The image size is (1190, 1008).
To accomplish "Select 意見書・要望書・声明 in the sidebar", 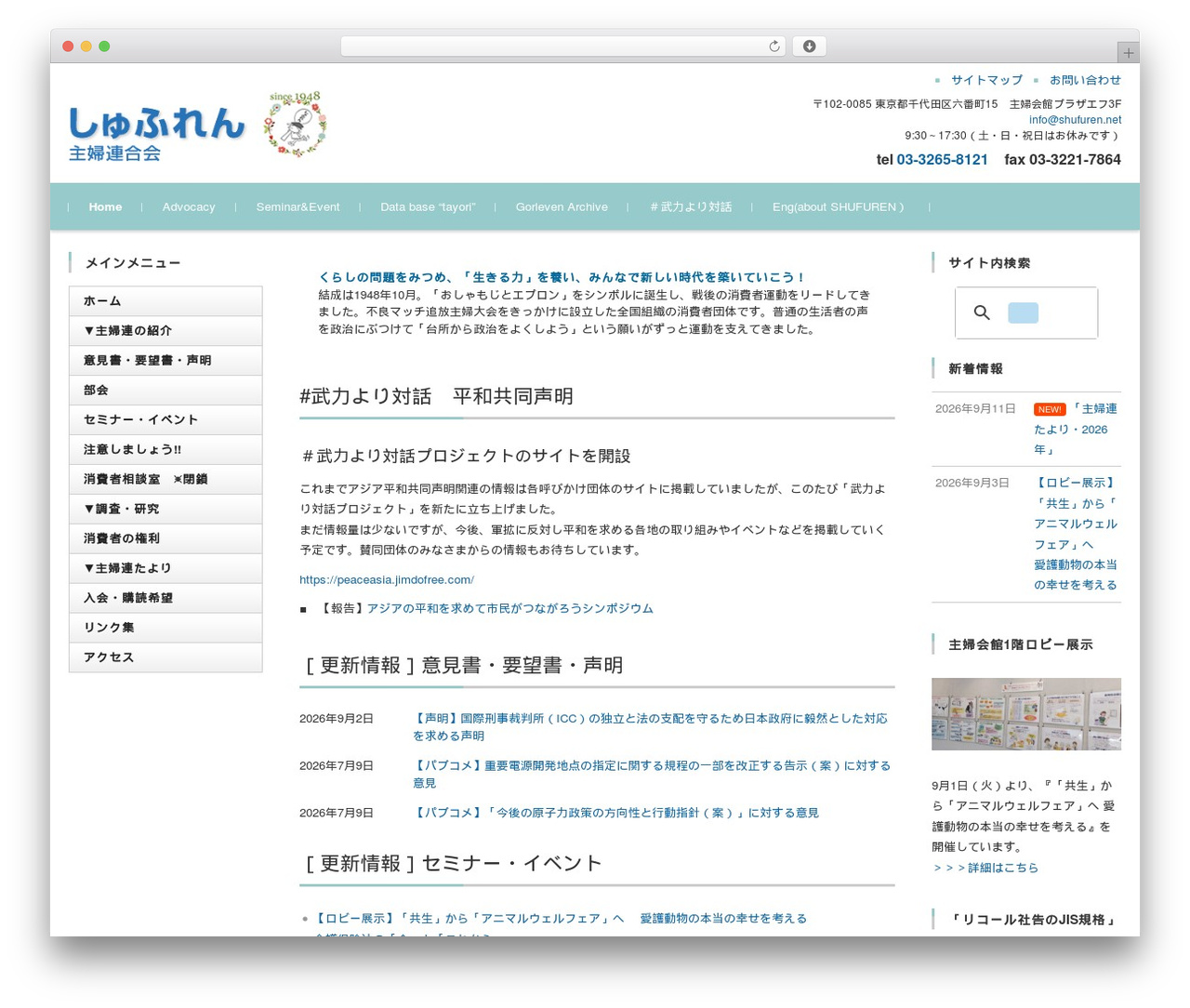I will click(x=165, y=360).
